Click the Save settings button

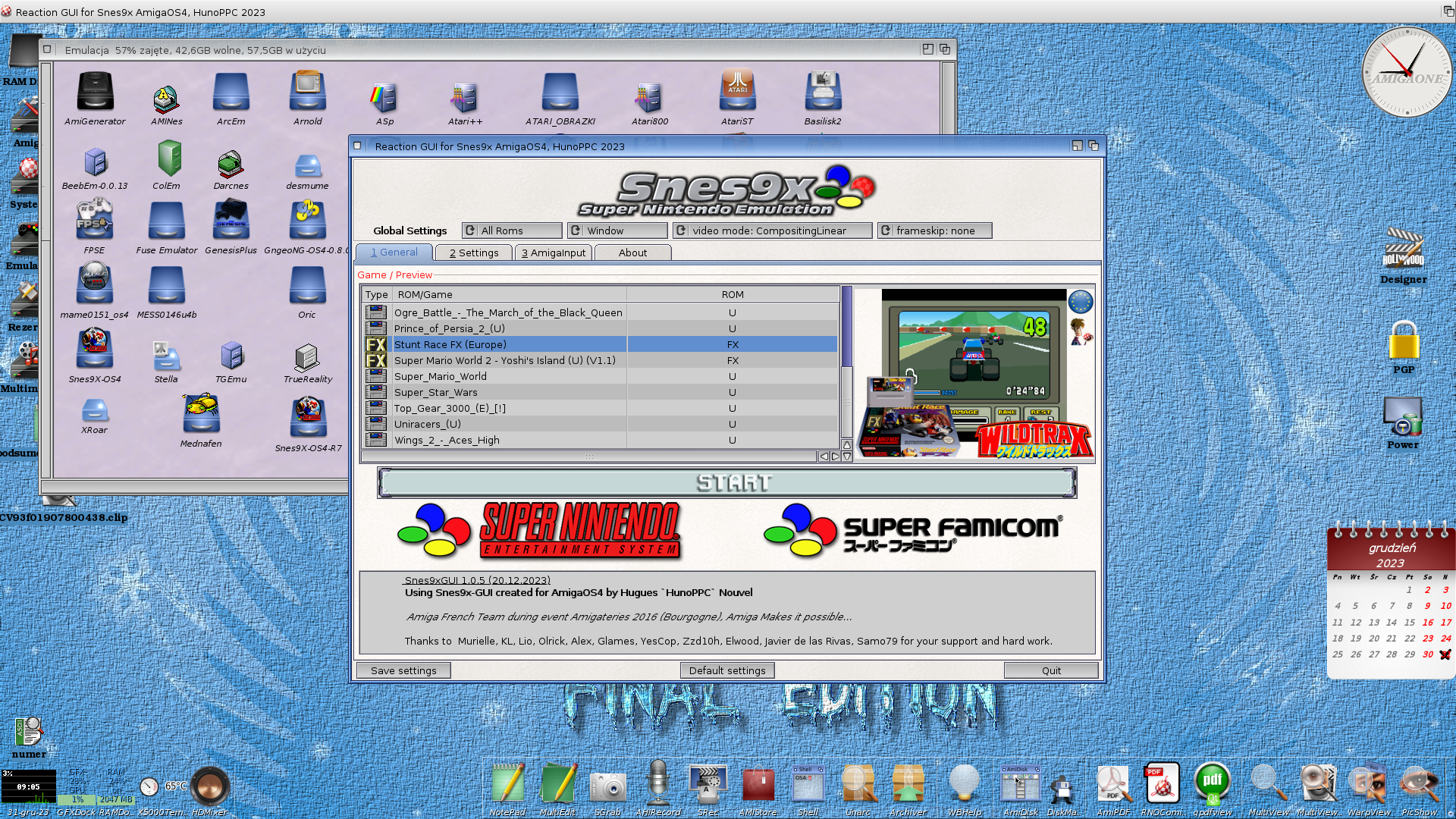click(x=403, y=670)
